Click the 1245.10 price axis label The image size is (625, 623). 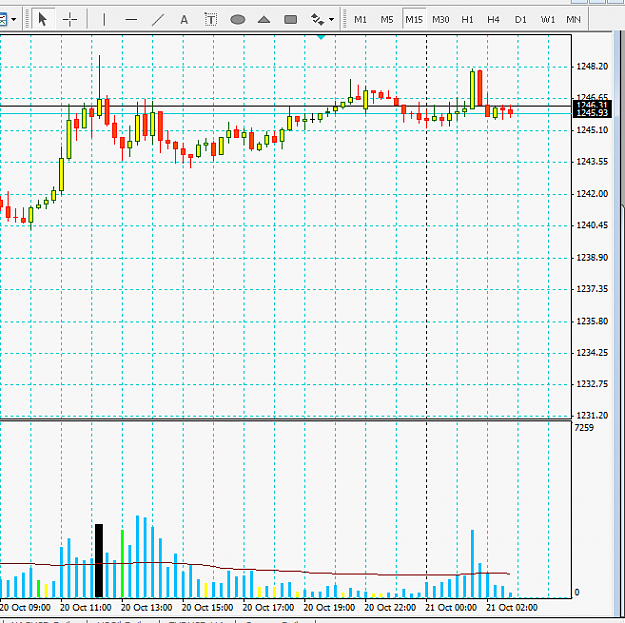592,130
